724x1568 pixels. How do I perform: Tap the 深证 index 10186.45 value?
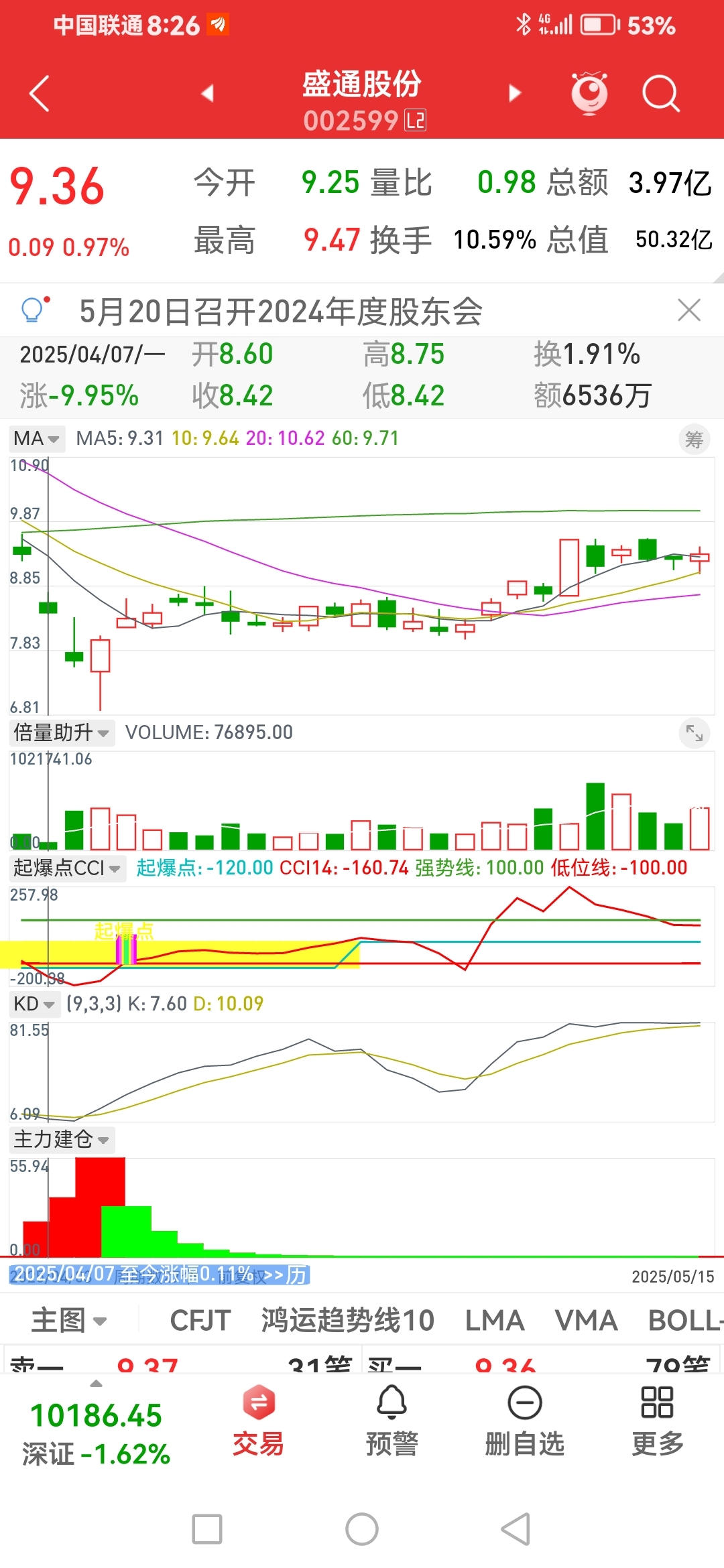(x=97, y=1416)
